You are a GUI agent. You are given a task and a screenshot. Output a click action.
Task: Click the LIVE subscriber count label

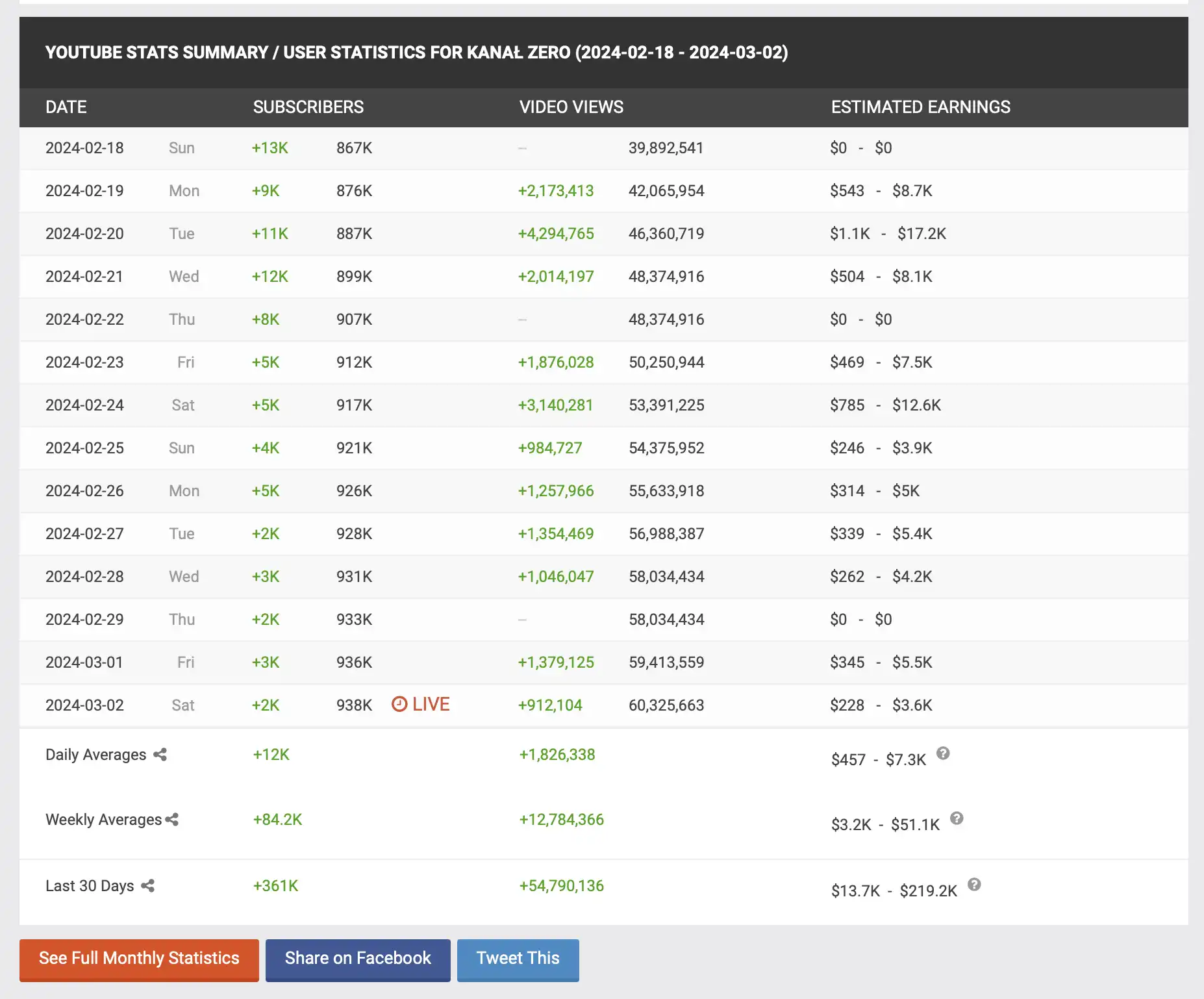(431, 704)
